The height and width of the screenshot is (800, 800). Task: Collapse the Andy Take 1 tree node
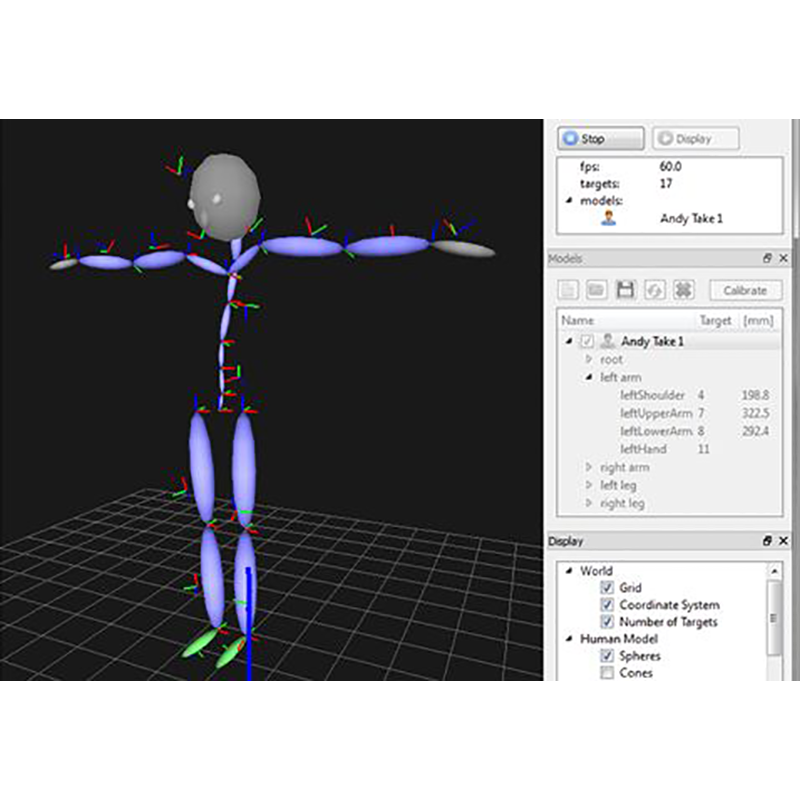point(569,341)
